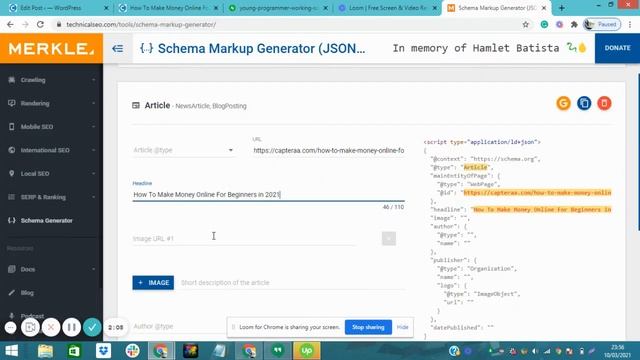Click the DONATE button

(617, 48)
